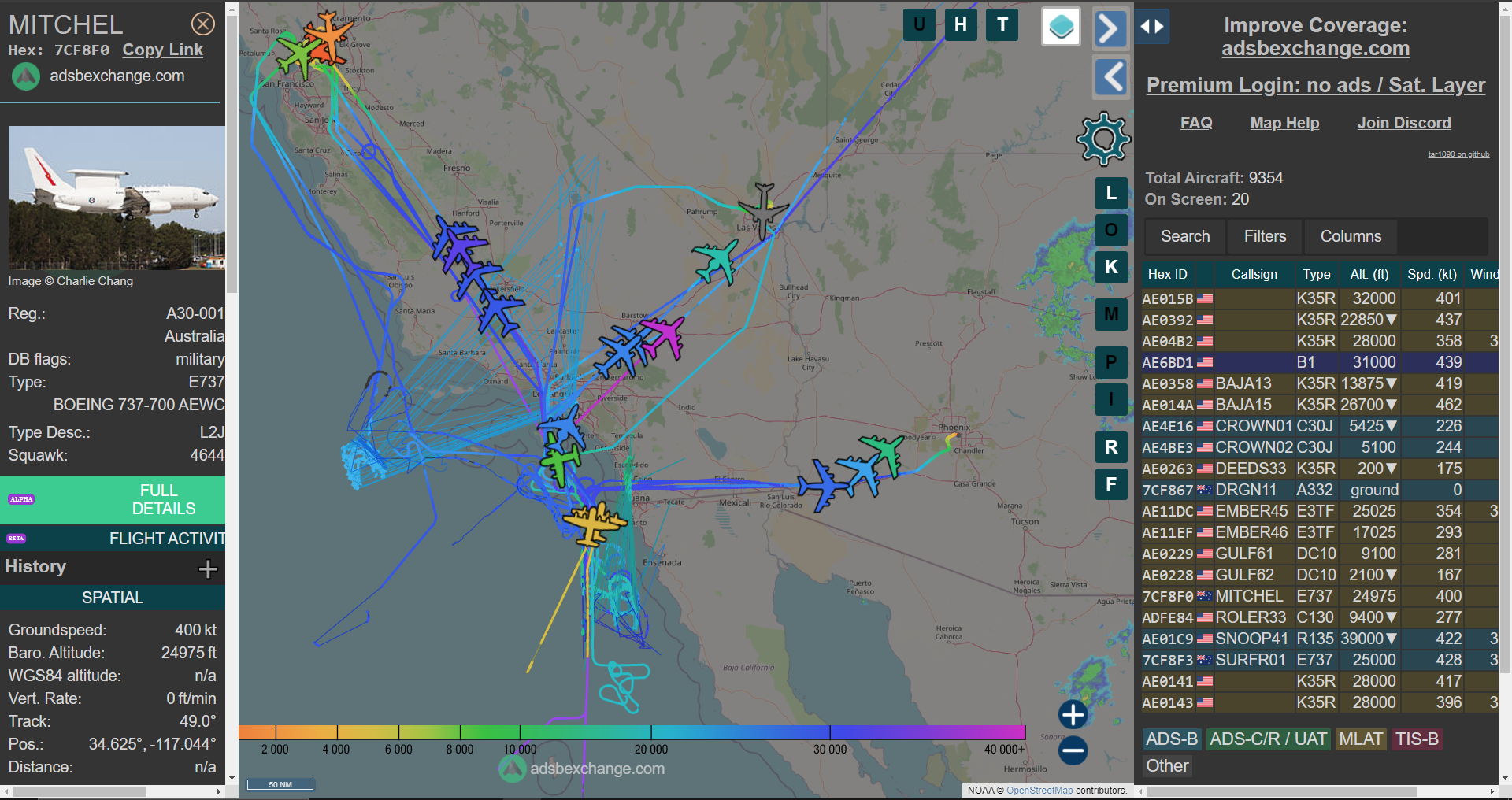Click the ADS-B legend label
1512x800 pixels.
point(1171,739)
